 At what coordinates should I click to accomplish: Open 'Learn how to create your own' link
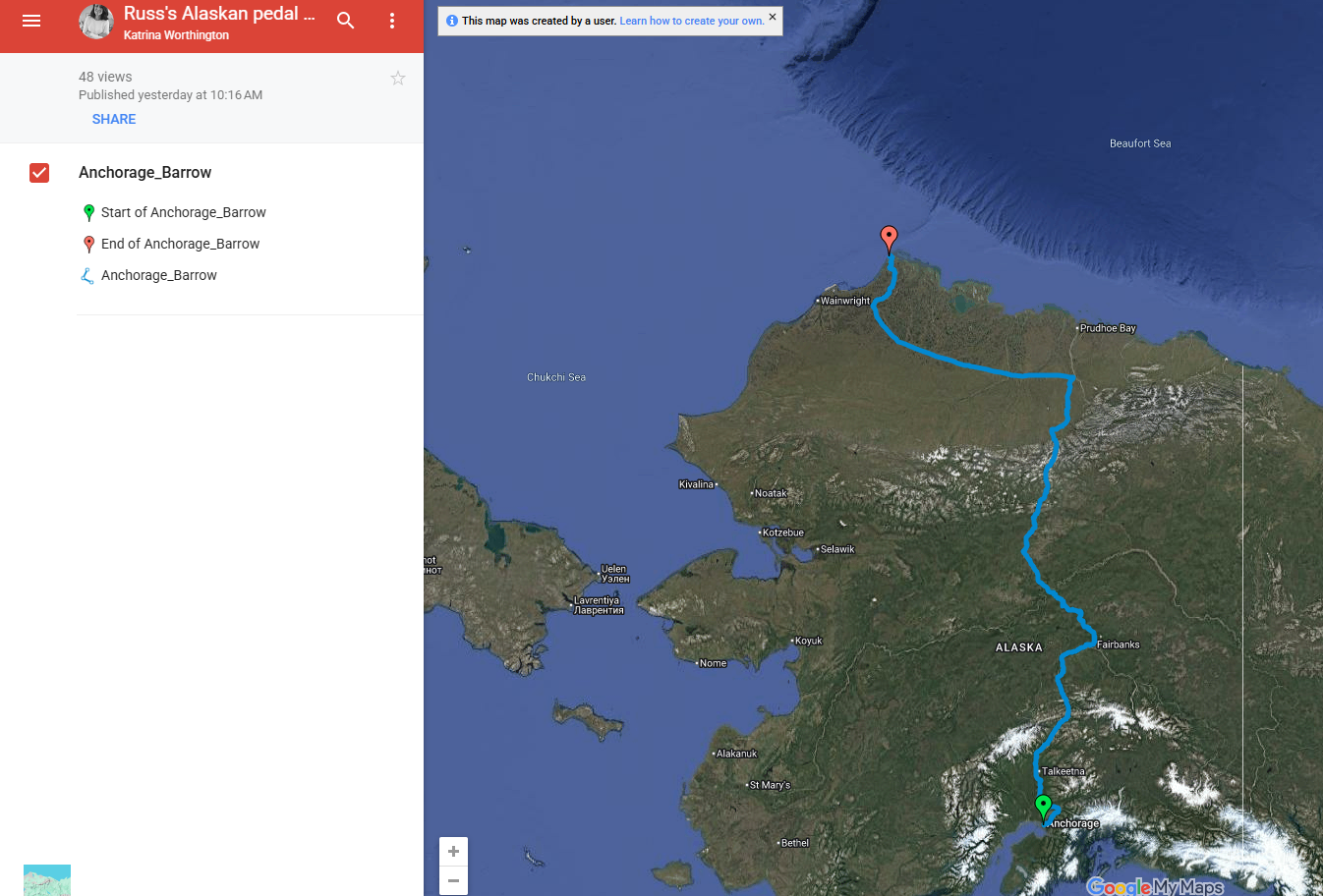[691, 21]
